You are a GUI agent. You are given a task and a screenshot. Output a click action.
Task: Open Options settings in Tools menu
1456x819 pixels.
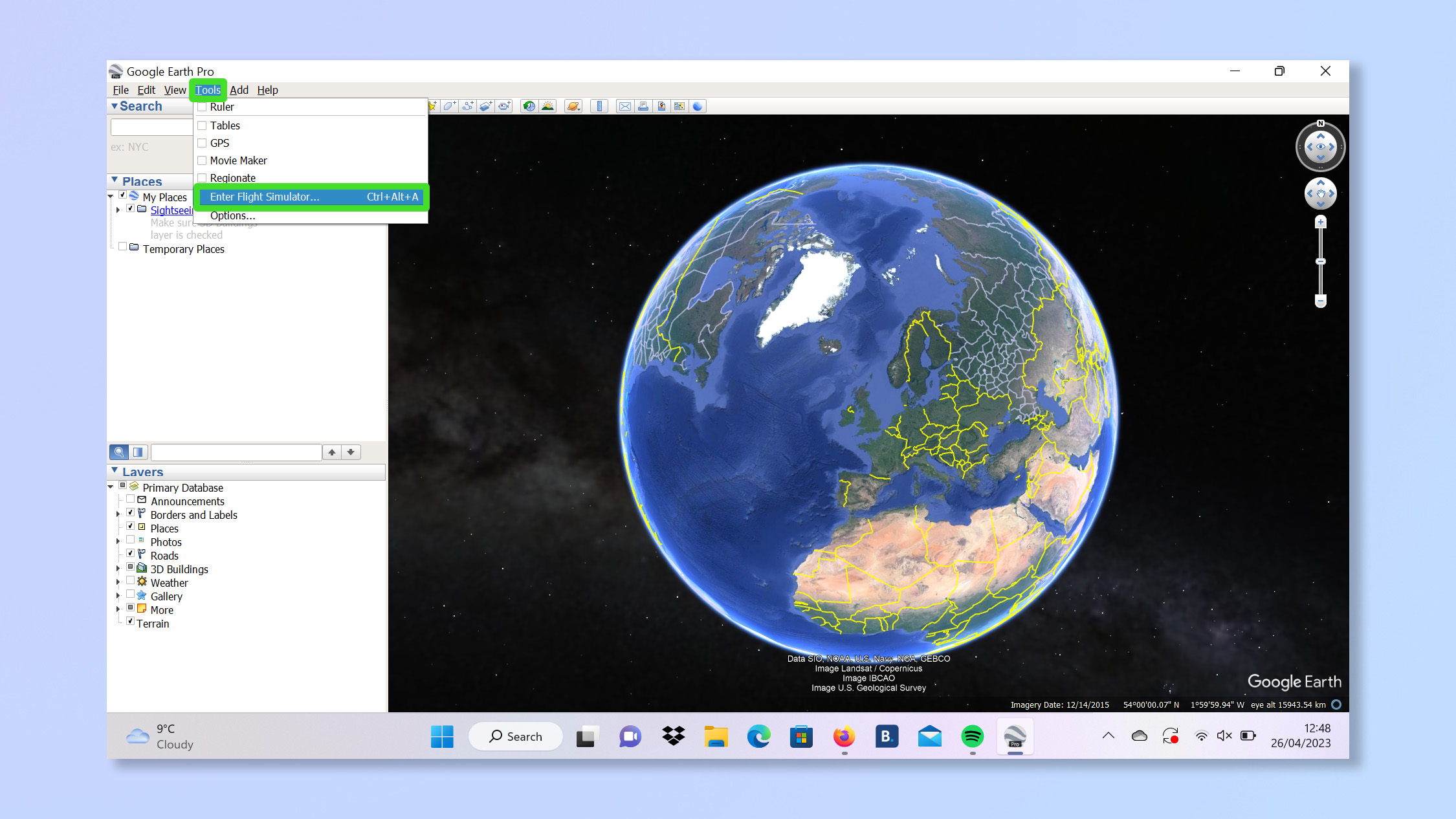point(232,215)
